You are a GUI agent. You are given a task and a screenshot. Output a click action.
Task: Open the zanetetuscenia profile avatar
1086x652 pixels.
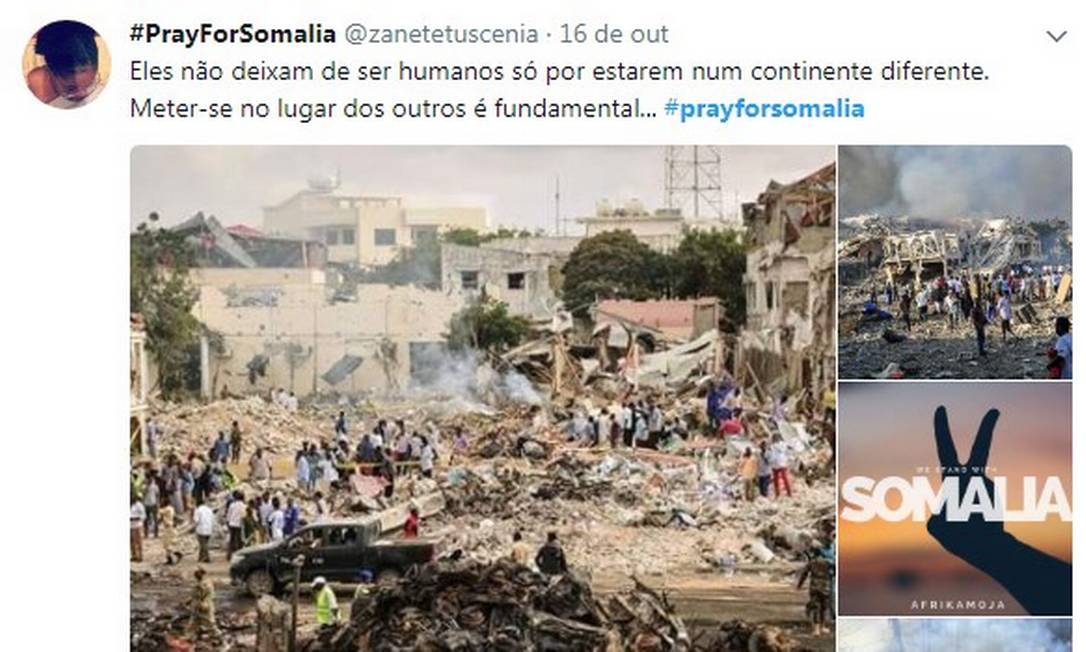(x=66, y=64)
